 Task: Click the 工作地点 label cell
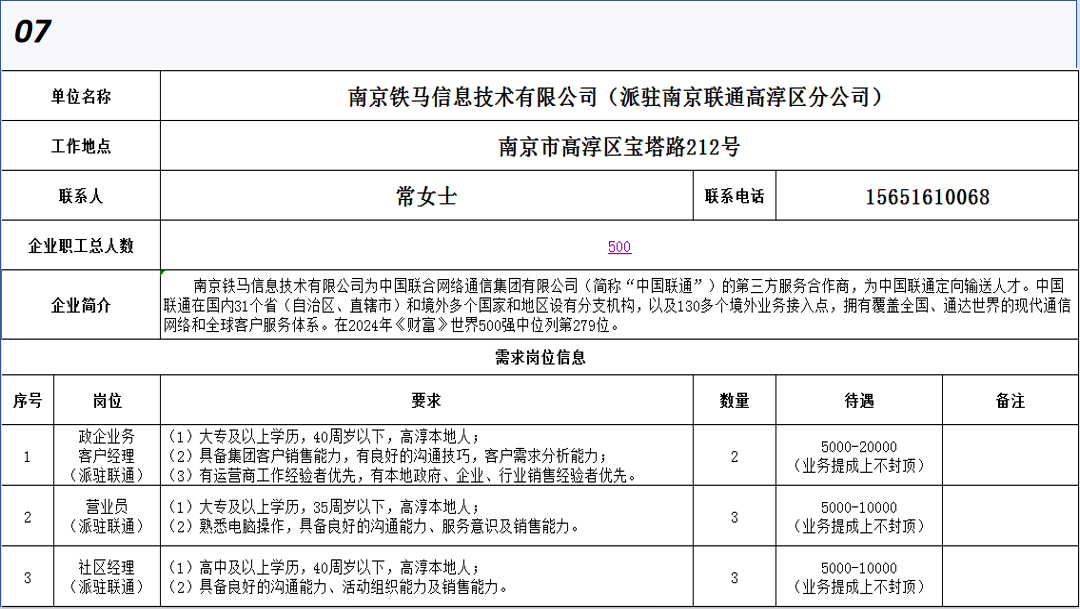pos(81,147)
